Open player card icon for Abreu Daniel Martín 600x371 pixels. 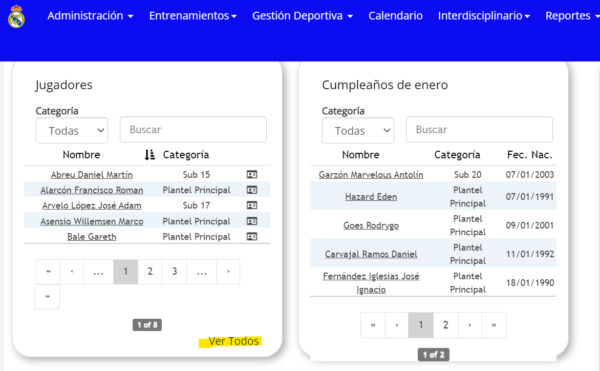click(x=252, y=174)
